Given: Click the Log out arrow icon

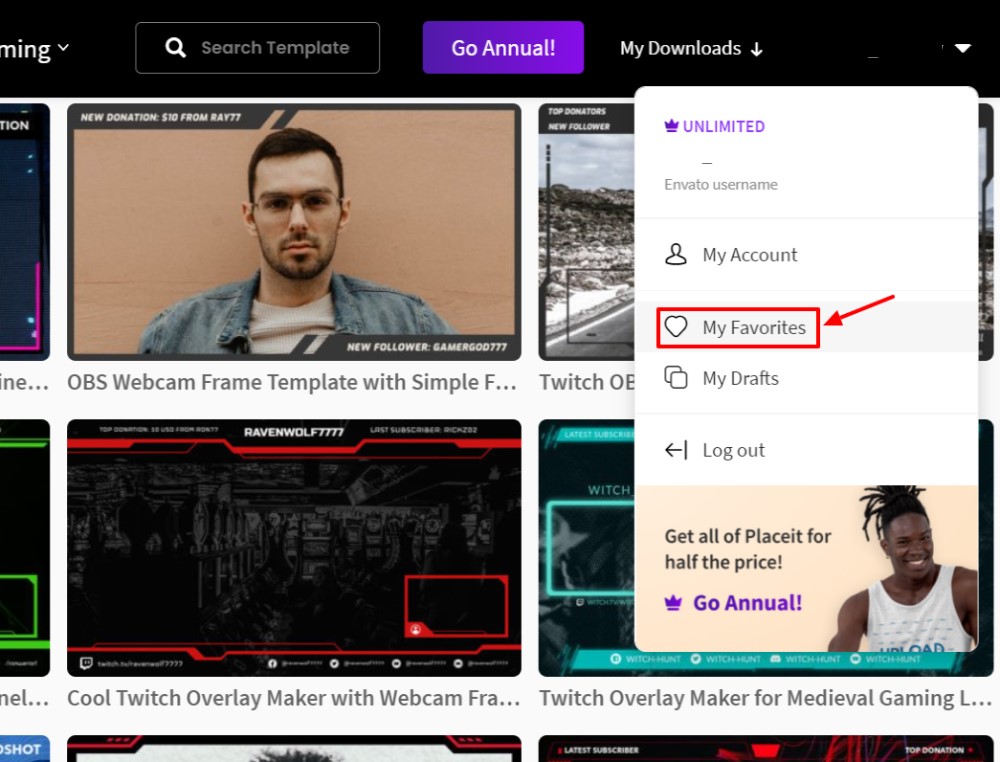Looking at the screenshot, I should coord(677,450).
